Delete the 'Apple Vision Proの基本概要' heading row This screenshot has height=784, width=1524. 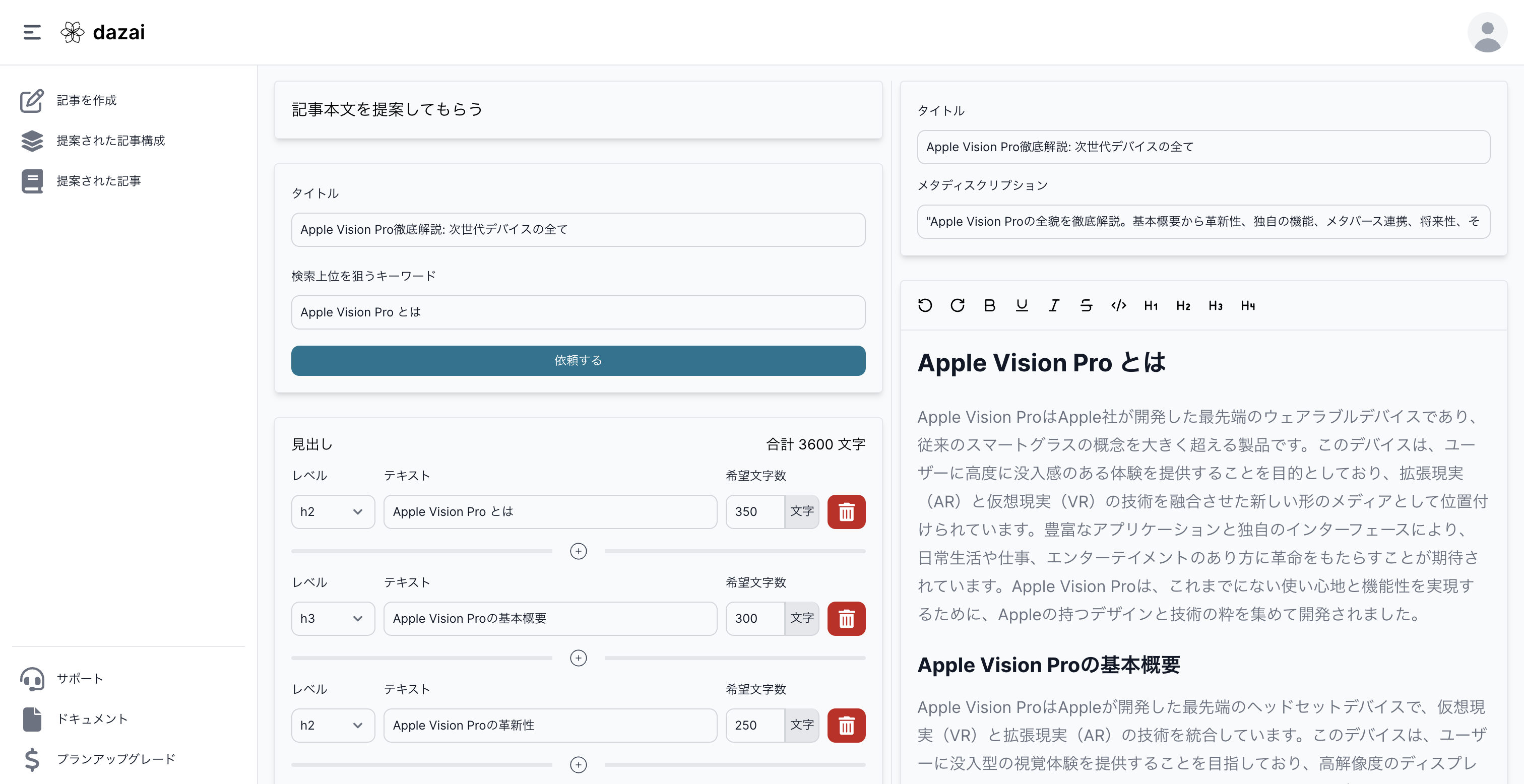pyautogui.click(x=846, y=619)
